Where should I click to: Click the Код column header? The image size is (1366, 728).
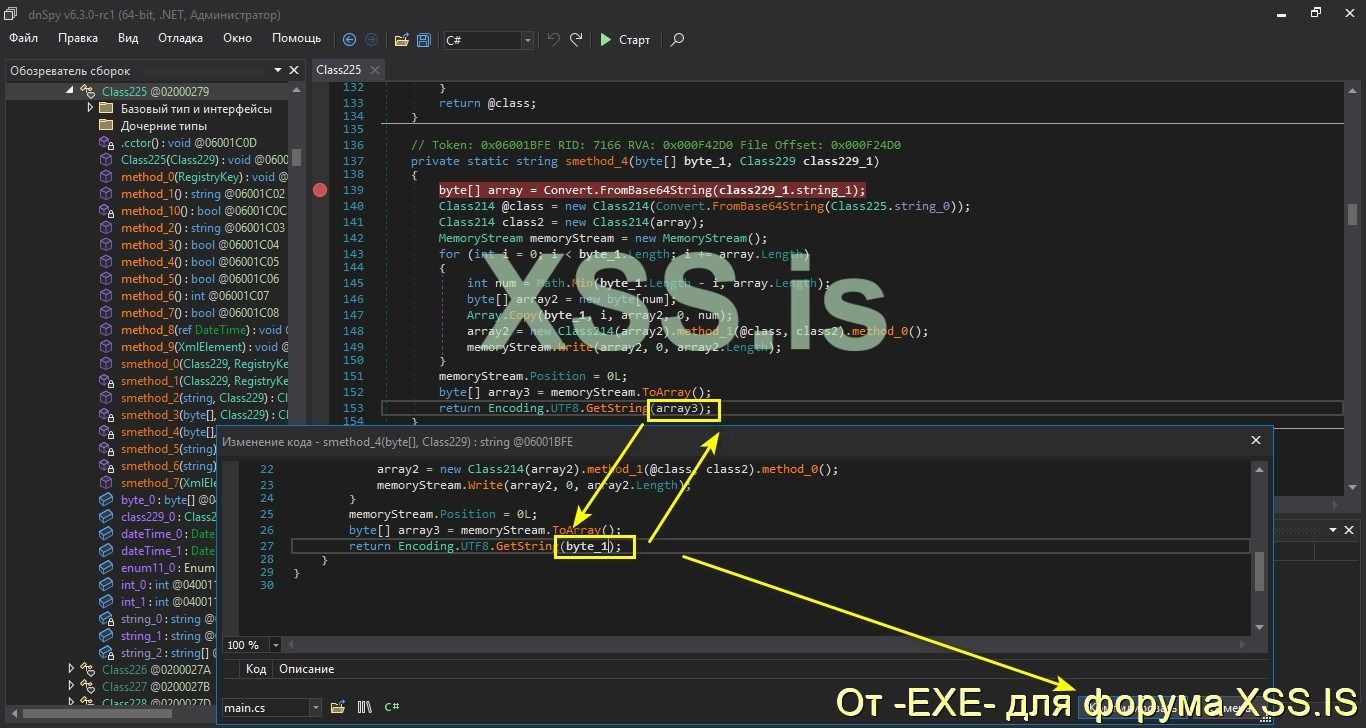tap(256, 669)
